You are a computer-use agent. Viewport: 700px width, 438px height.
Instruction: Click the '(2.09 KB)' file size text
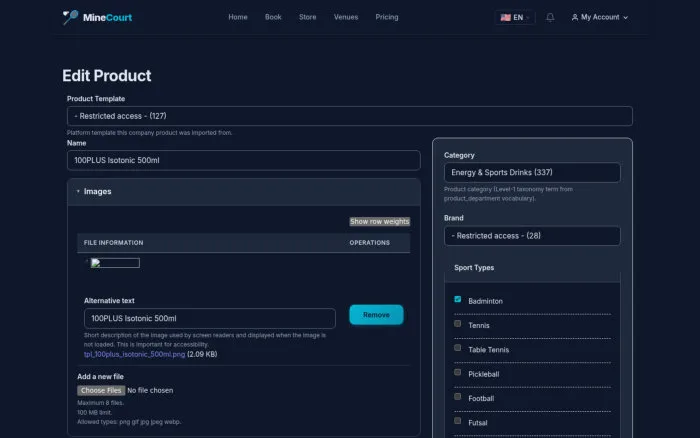[202, 354]
